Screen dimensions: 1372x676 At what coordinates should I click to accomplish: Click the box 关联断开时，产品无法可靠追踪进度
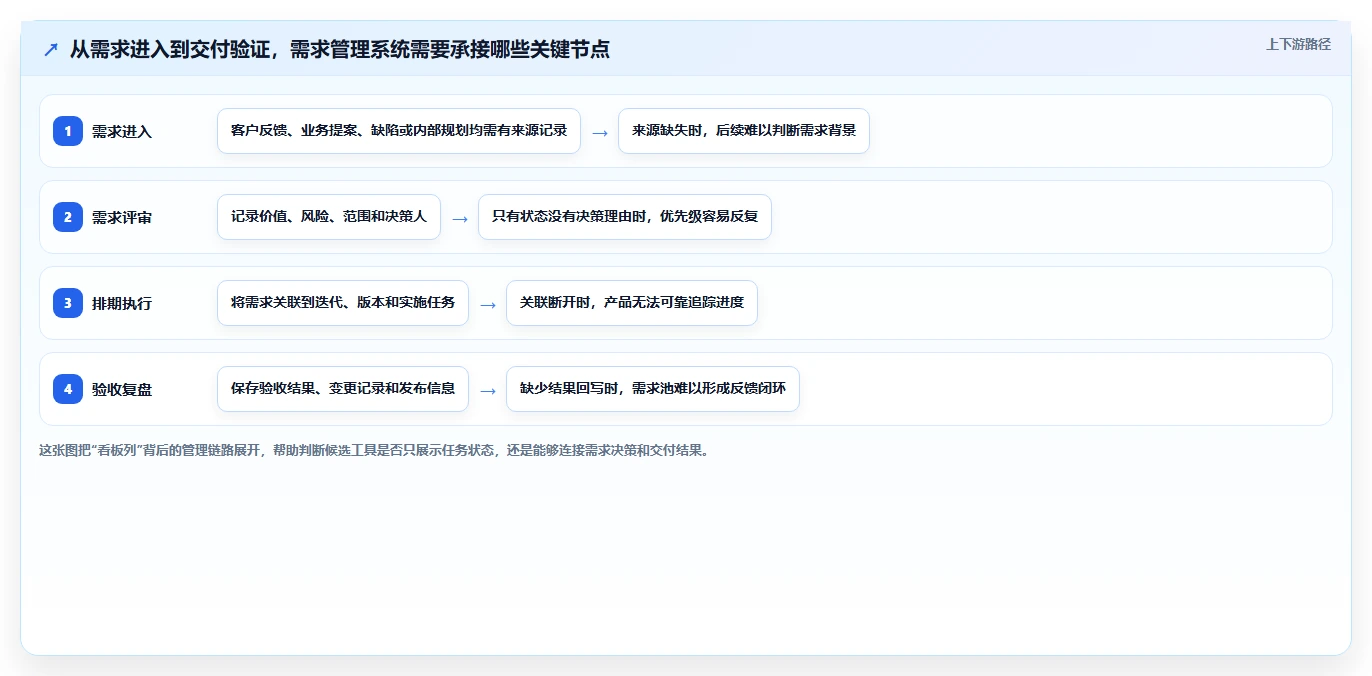pyautogui.click(x=632, y=303)
